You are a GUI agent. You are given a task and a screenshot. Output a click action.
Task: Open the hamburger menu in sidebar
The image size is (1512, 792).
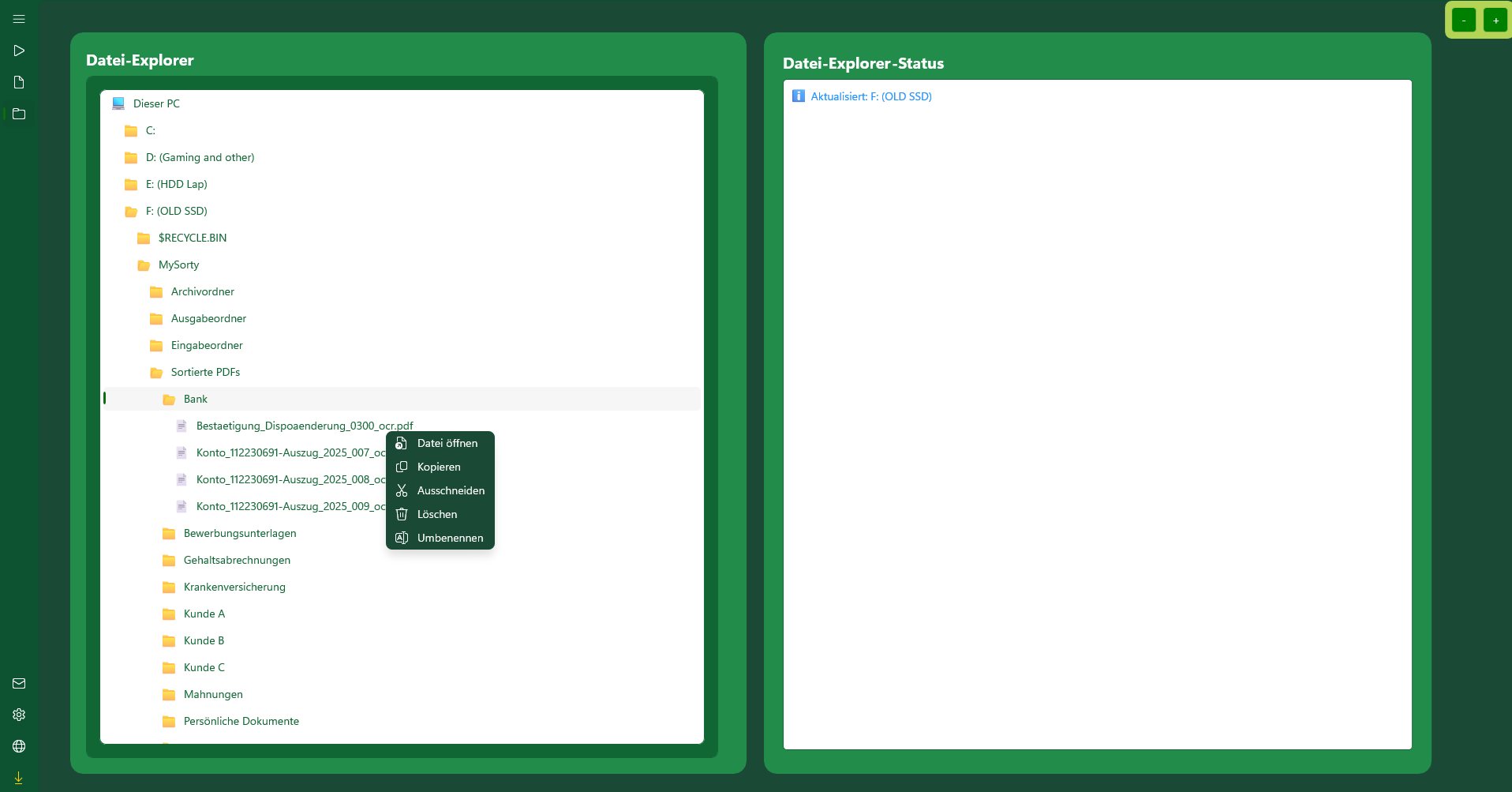[x=19, y=19]
